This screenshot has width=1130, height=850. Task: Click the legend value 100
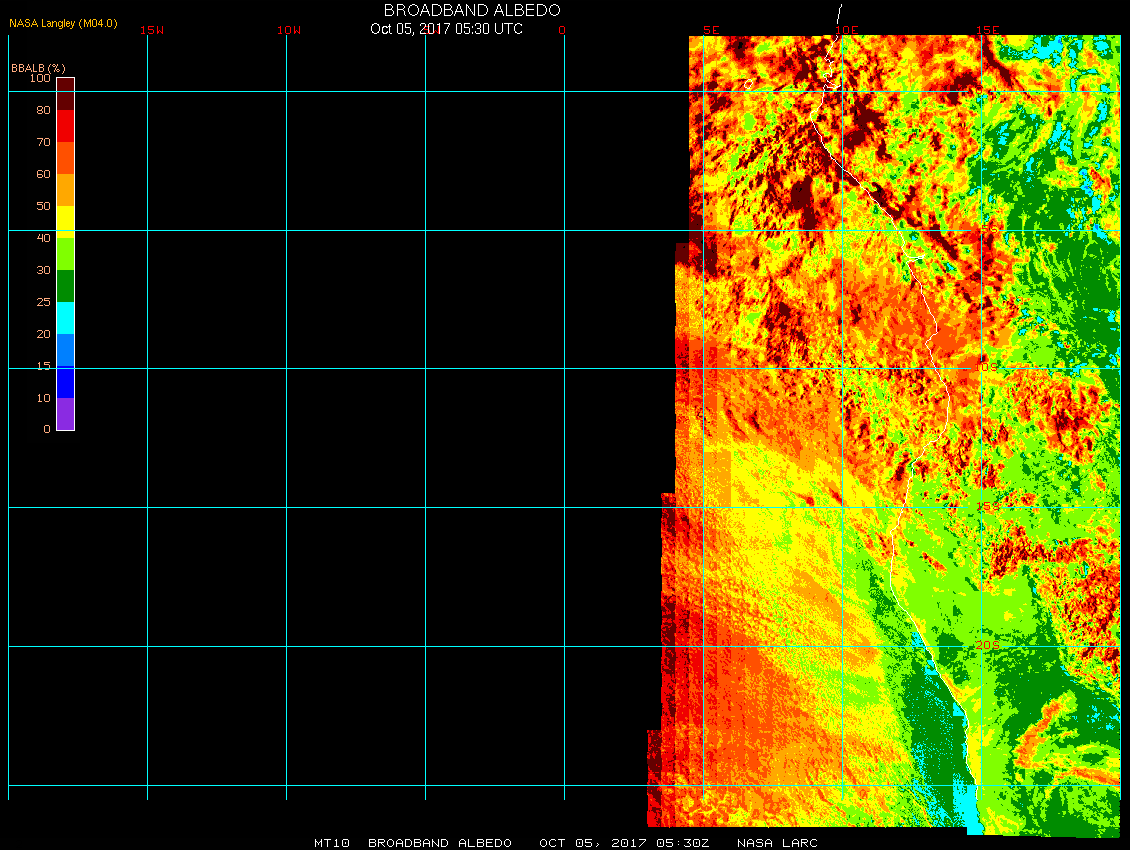point(40,78)
